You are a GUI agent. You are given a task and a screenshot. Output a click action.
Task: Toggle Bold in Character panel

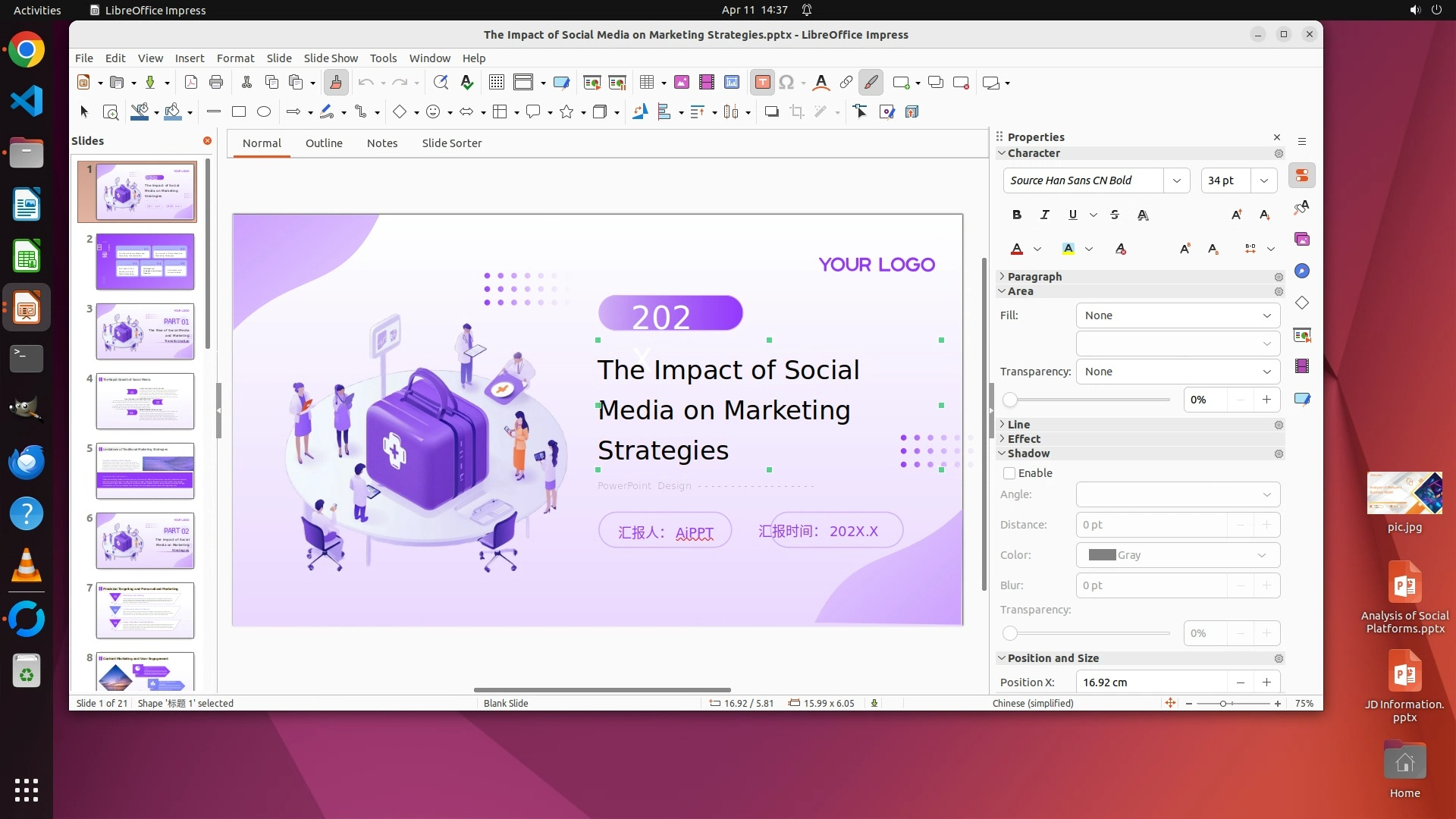click(1017, 215)
